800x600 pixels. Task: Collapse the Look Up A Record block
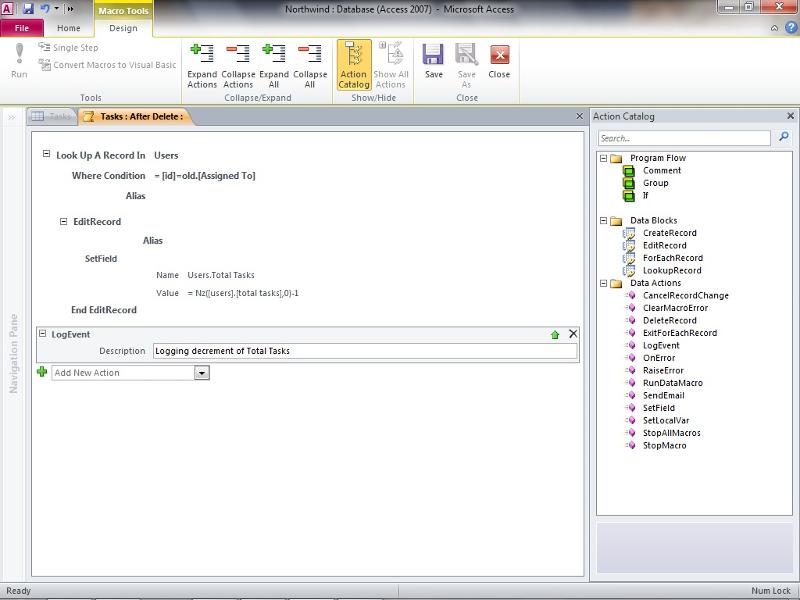46,154
